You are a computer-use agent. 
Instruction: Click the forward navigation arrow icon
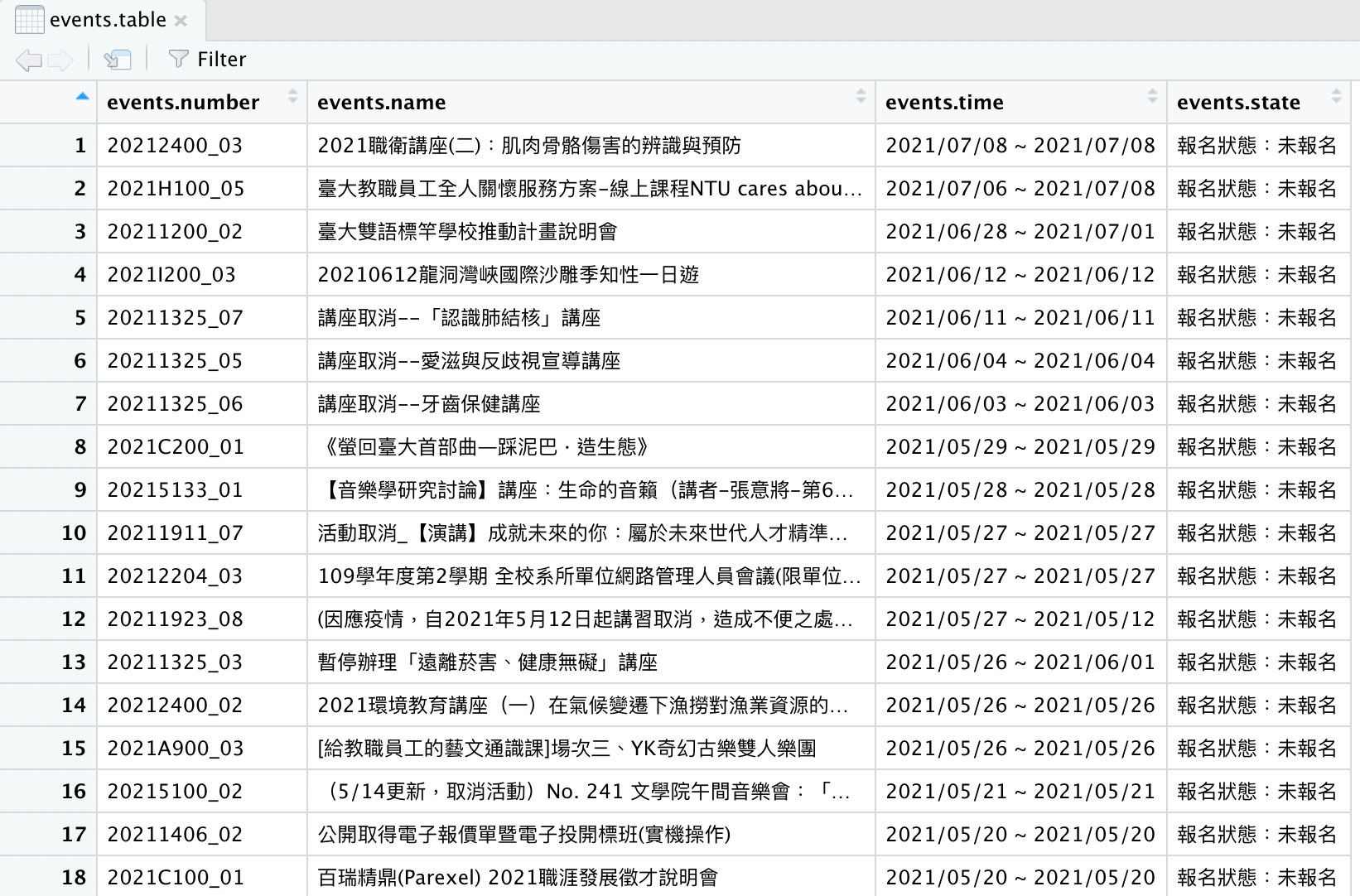click(x=60, y=60)
